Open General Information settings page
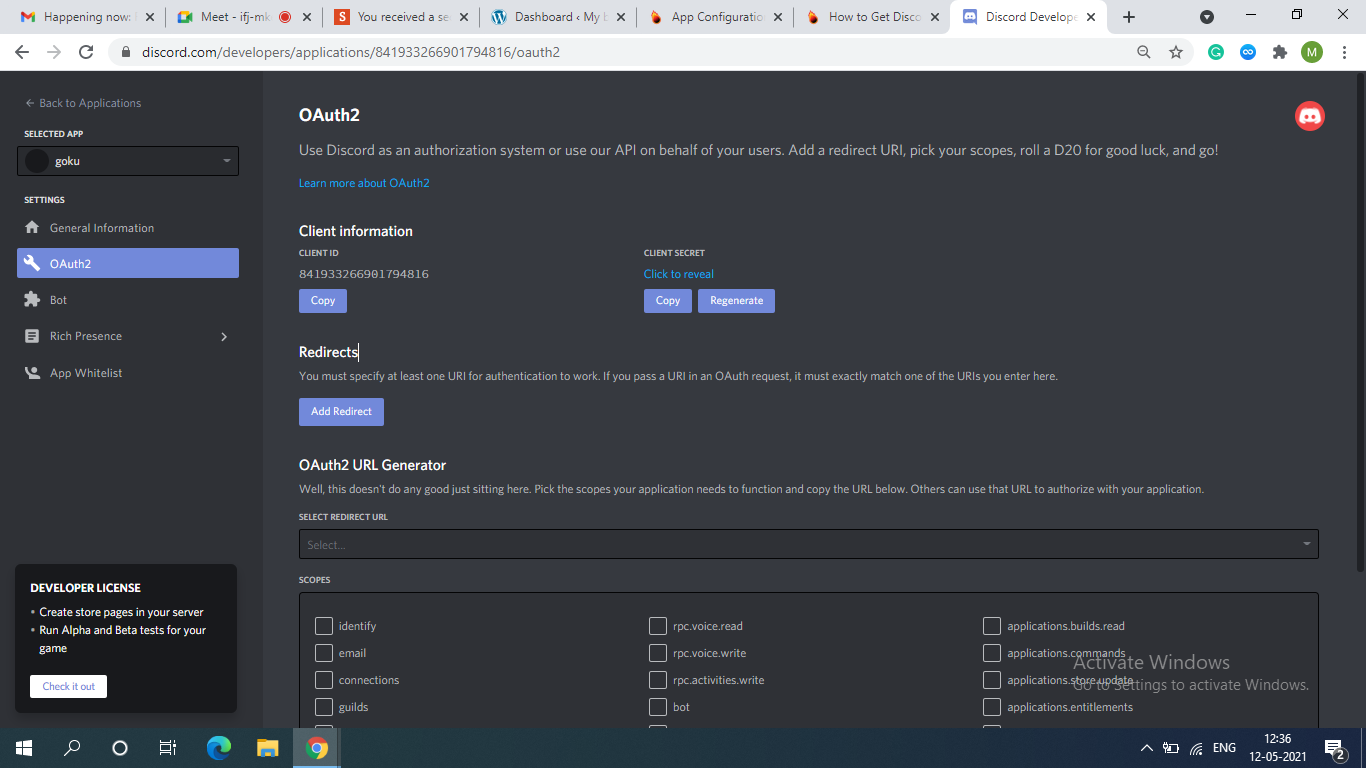The image size is (1366, 768). pos(101,228)
